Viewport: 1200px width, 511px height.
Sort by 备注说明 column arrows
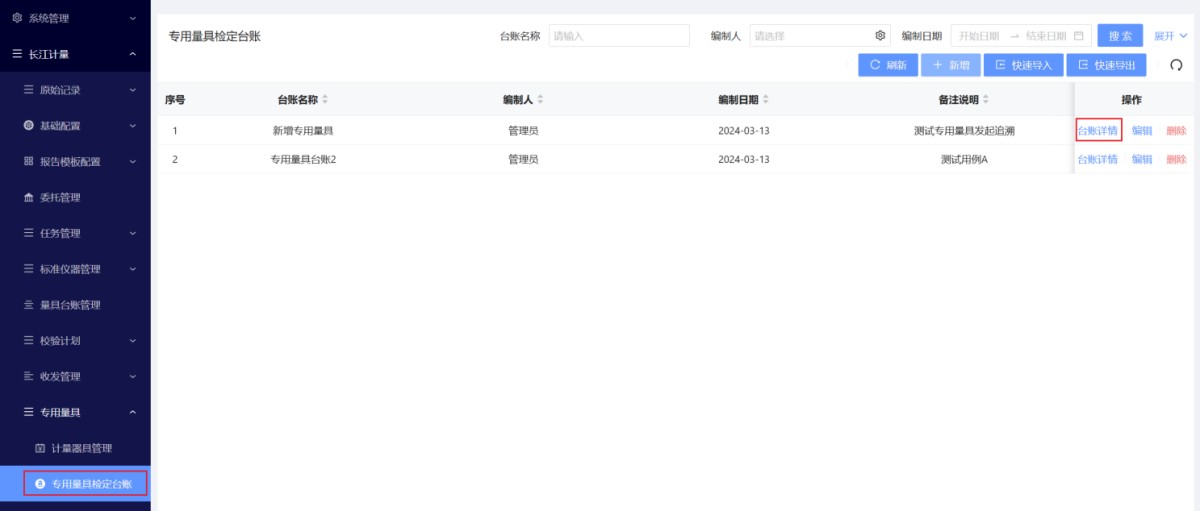[986, 100]
